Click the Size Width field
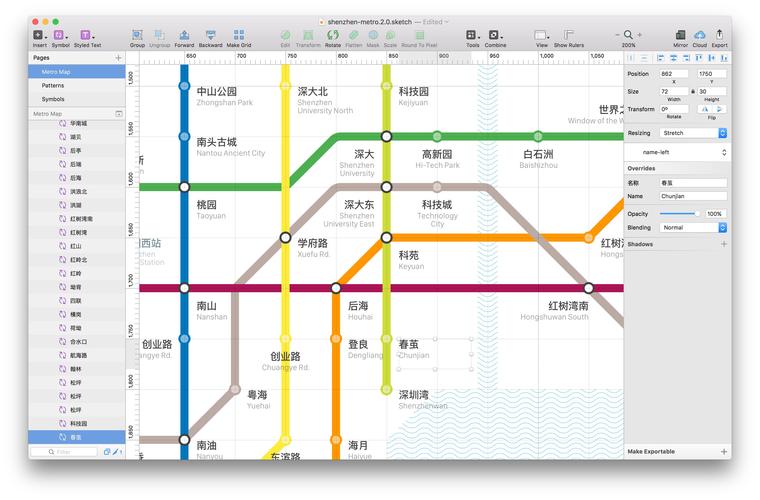 (x=674, y=91)
